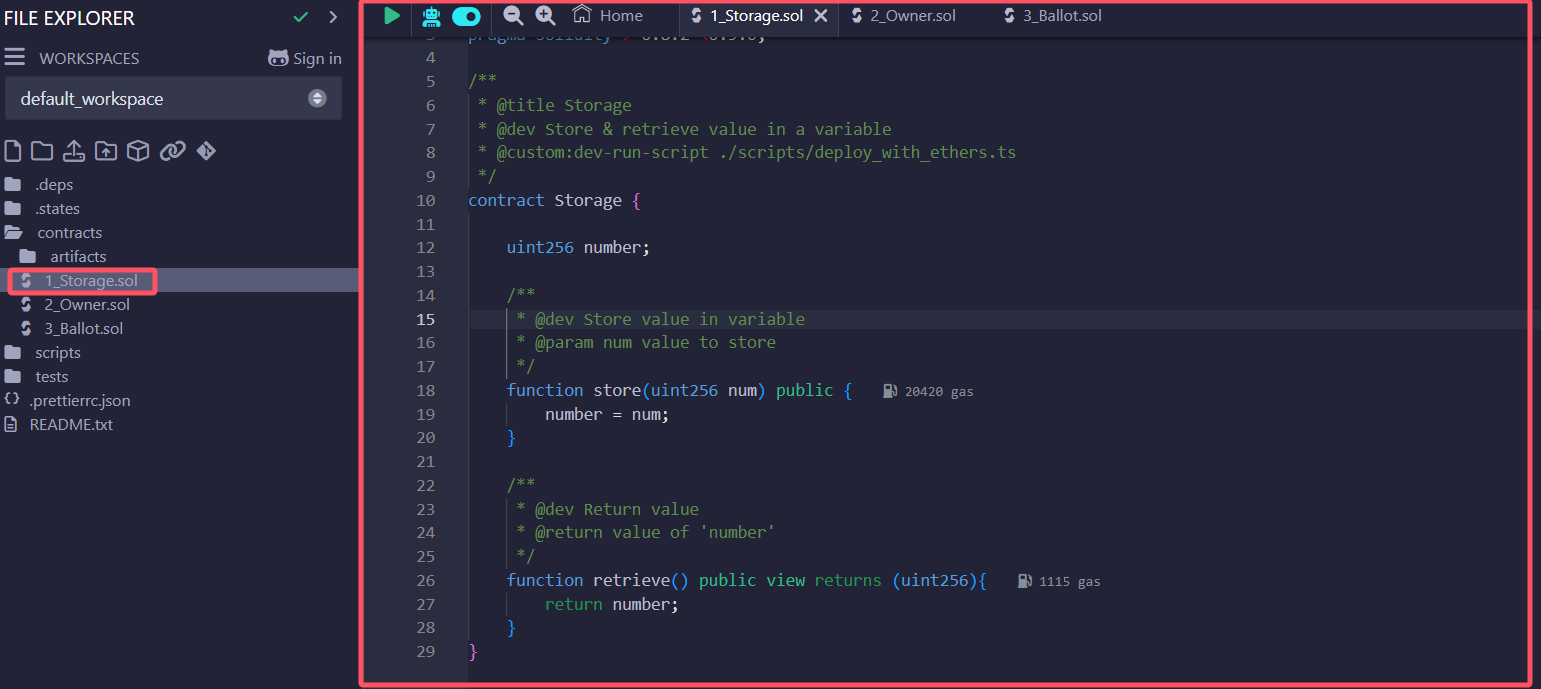Click the 'return number;' statement
The image size is (1541, 689).
[612, 604]
